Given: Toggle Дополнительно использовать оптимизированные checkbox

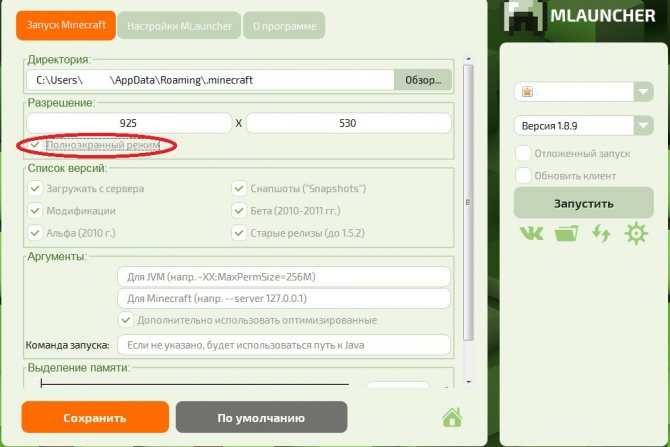Looking at the screenshot, I should pos(126,320).
